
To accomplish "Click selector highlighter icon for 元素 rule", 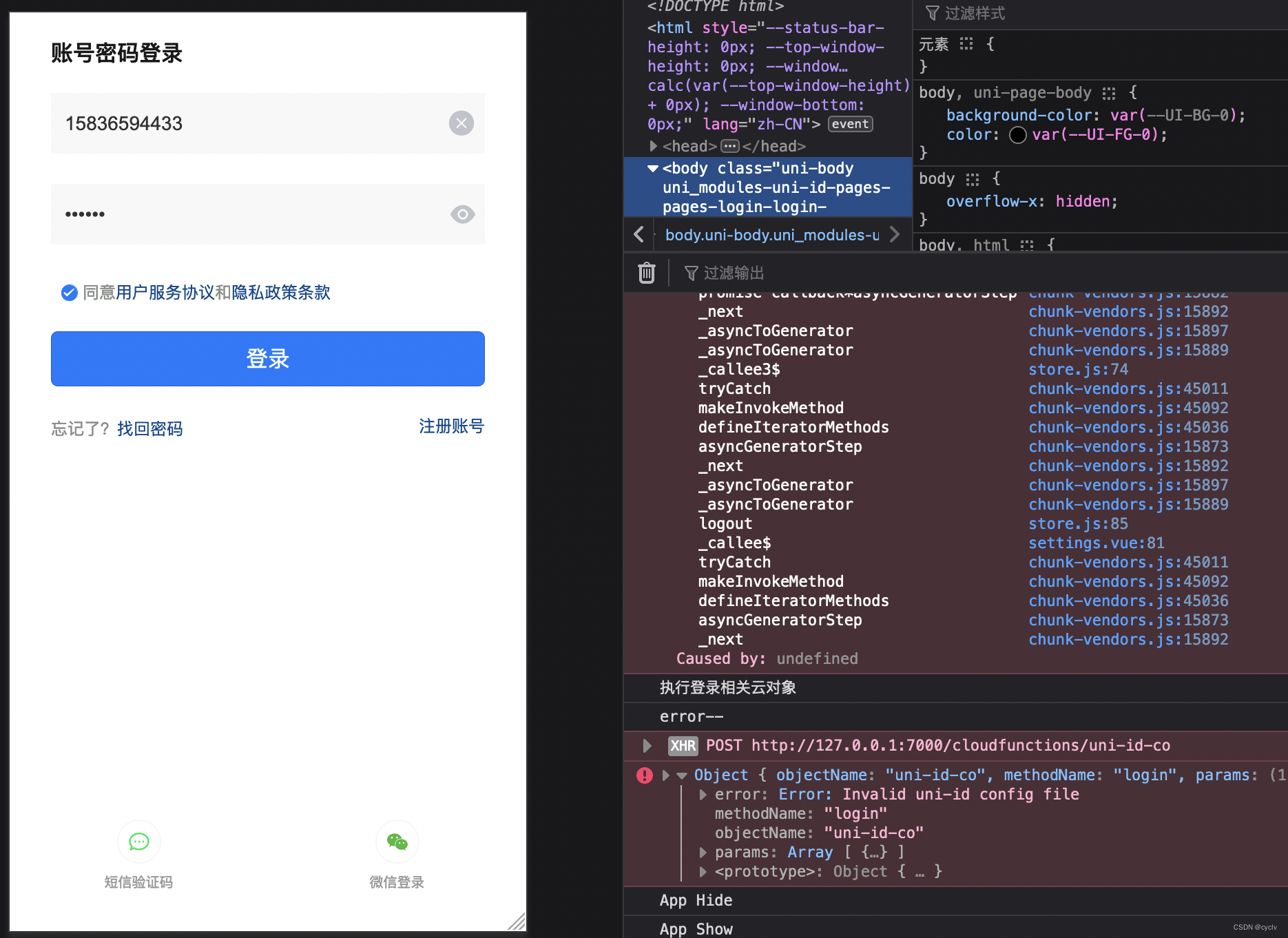I will tap(967, 44).
